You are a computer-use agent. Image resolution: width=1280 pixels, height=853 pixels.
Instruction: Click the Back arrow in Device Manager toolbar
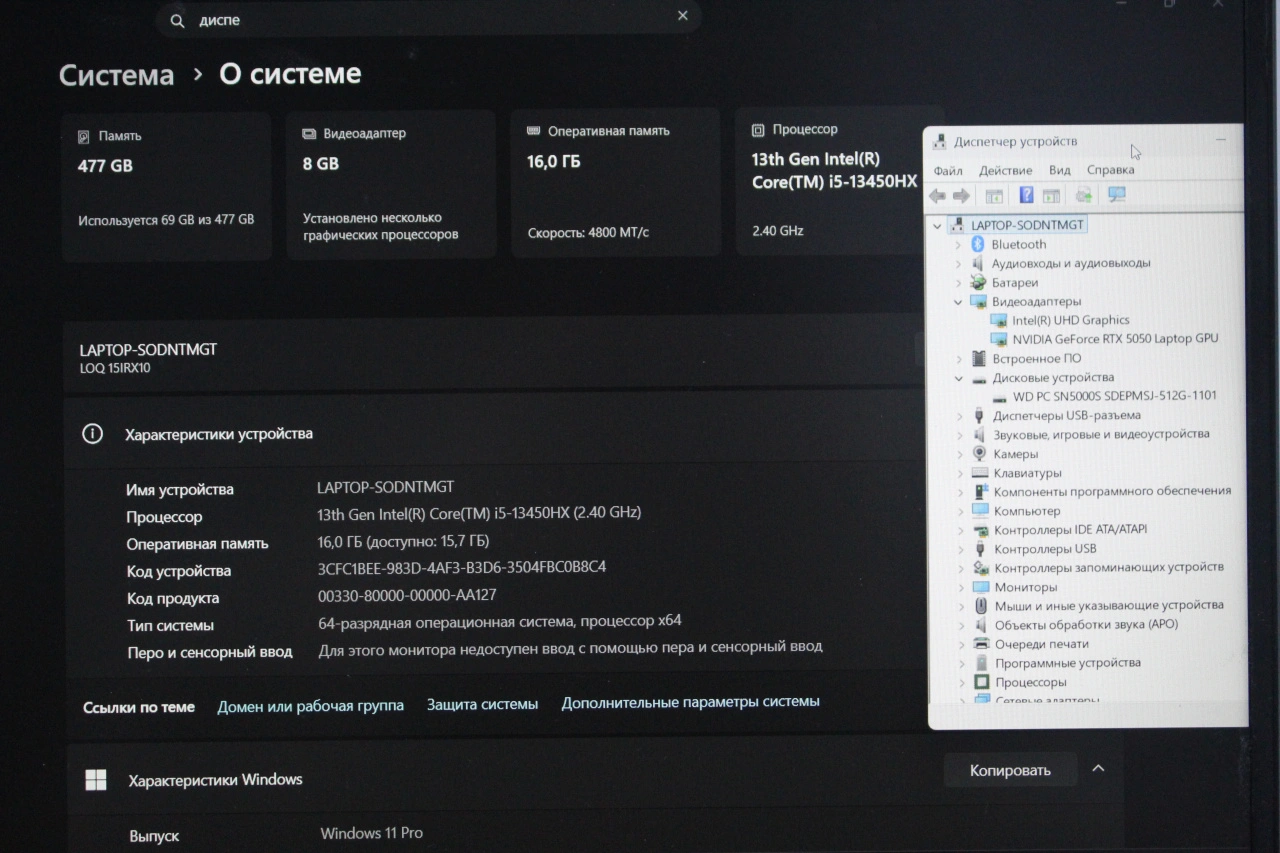[937, 196]
